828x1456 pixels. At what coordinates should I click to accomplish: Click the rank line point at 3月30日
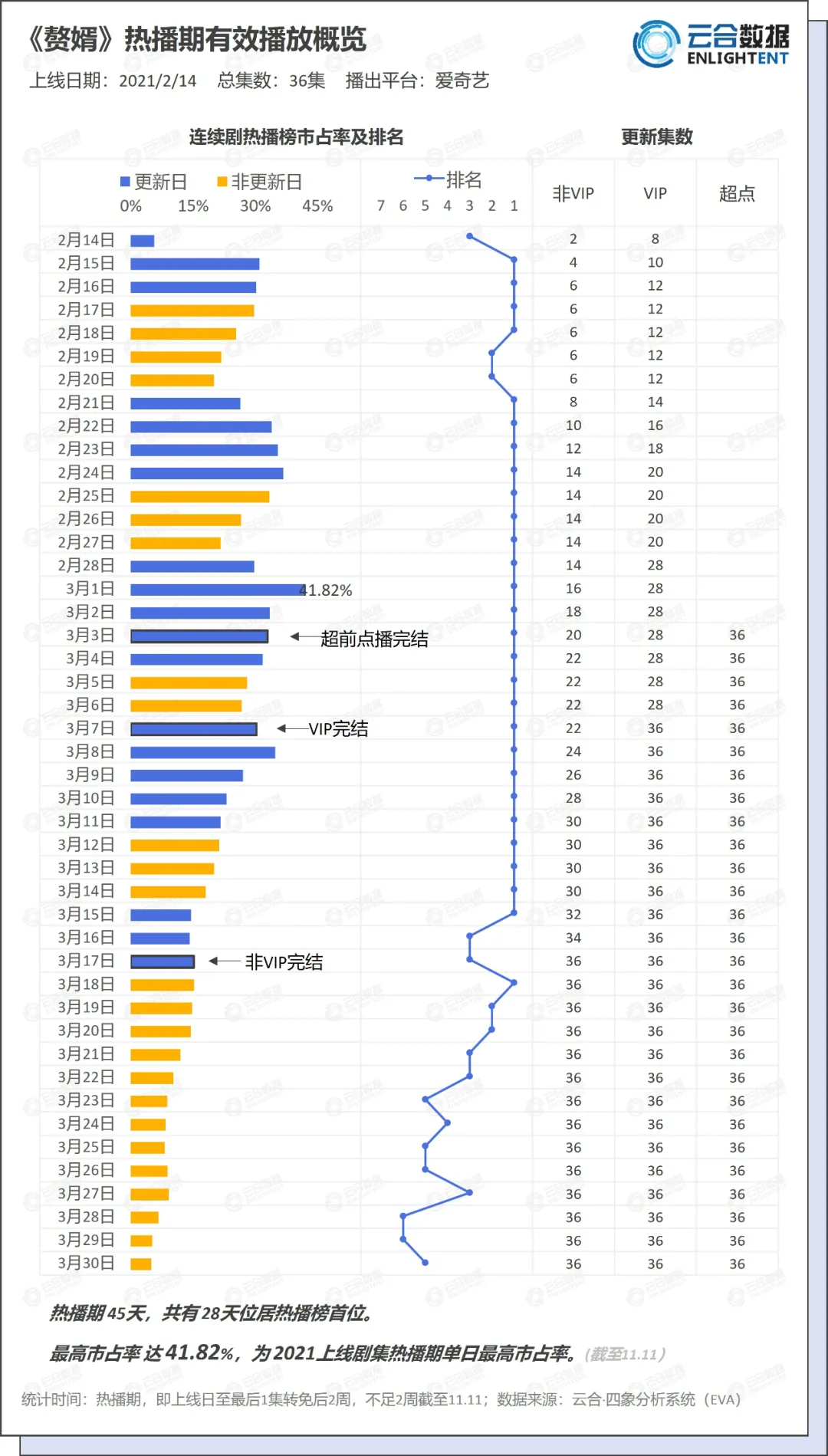coord(426,1262)
